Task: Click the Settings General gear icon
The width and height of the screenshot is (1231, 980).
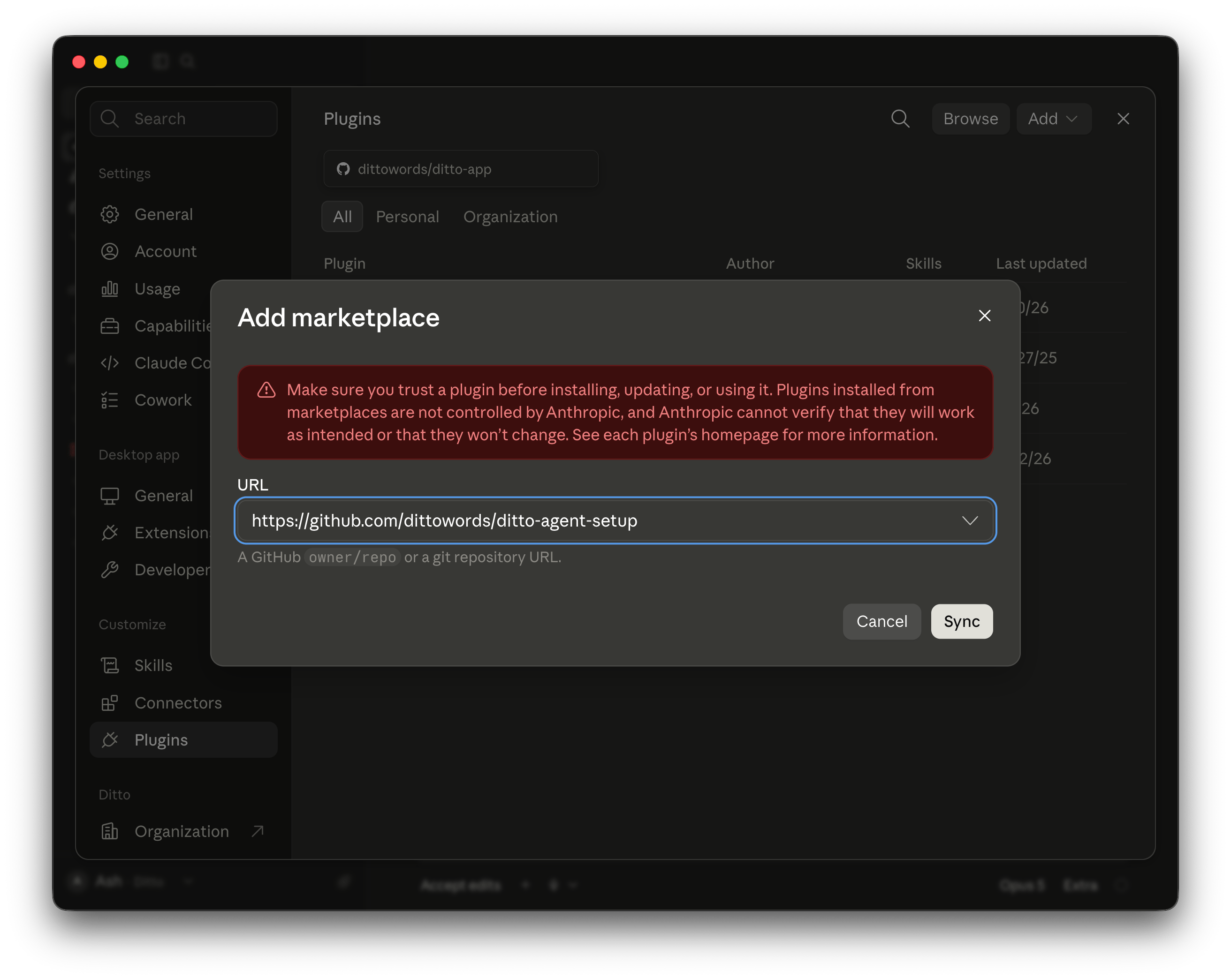Action: pos(110,214)
